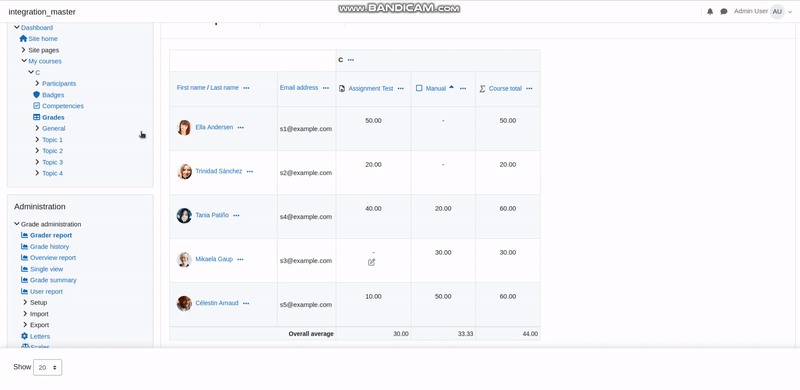Viewport: 800px width, 390px height.
Task: Open the Show rows-per-page dropdown
Action: [47, 368]
